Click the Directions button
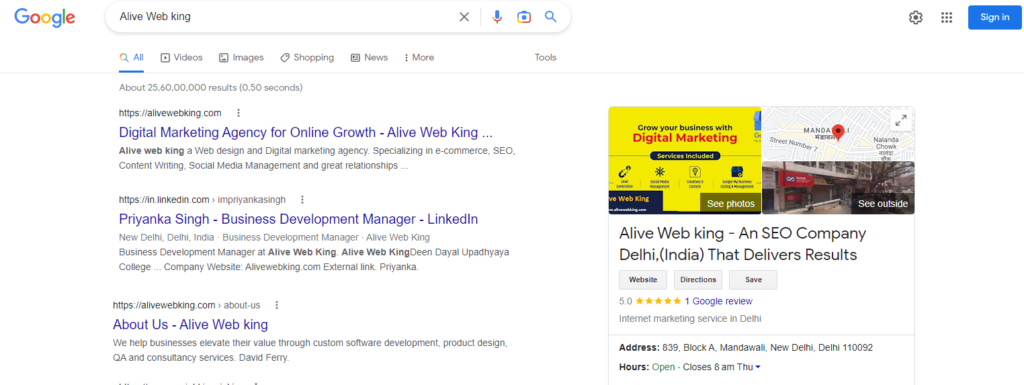The image size is (1024, 385). (x=698, y=279)
